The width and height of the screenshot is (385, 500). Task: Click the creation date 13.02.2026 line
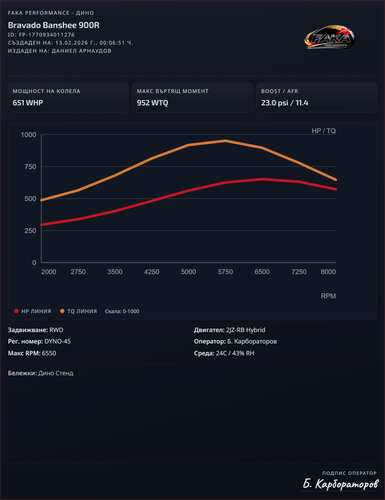(x=70, y=43)
